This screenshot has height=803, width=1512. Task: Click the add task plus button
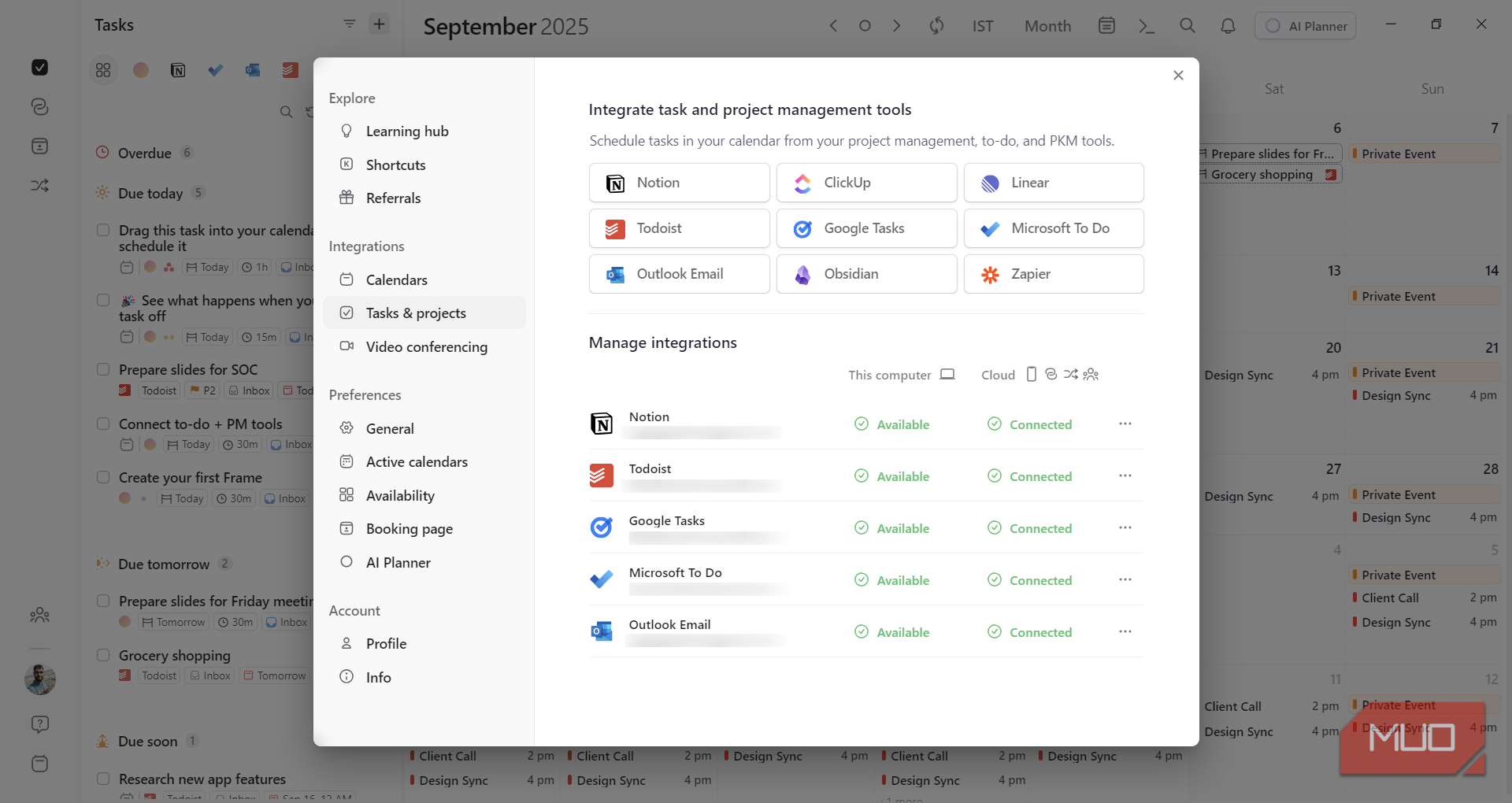tap(380, 24)
